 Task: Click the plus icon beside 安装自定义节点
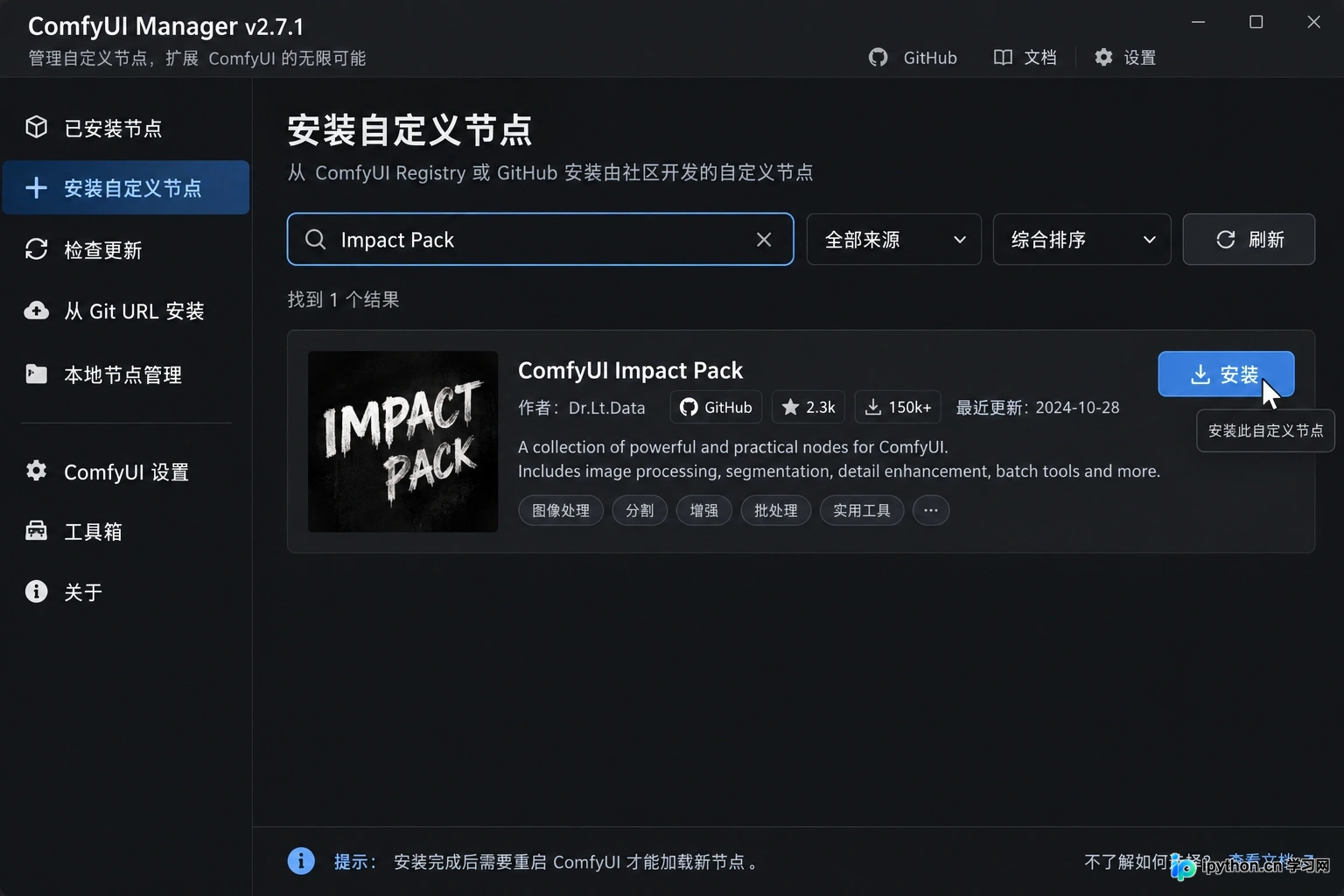[36, 187]
